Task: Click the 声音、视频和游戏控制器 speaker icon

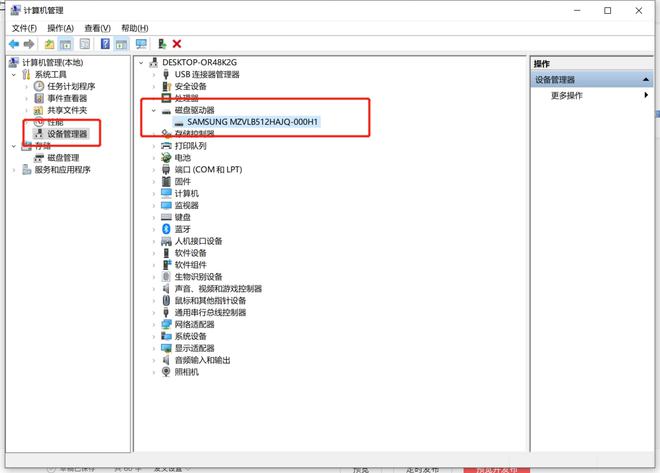Action: [x=166, y=289]
